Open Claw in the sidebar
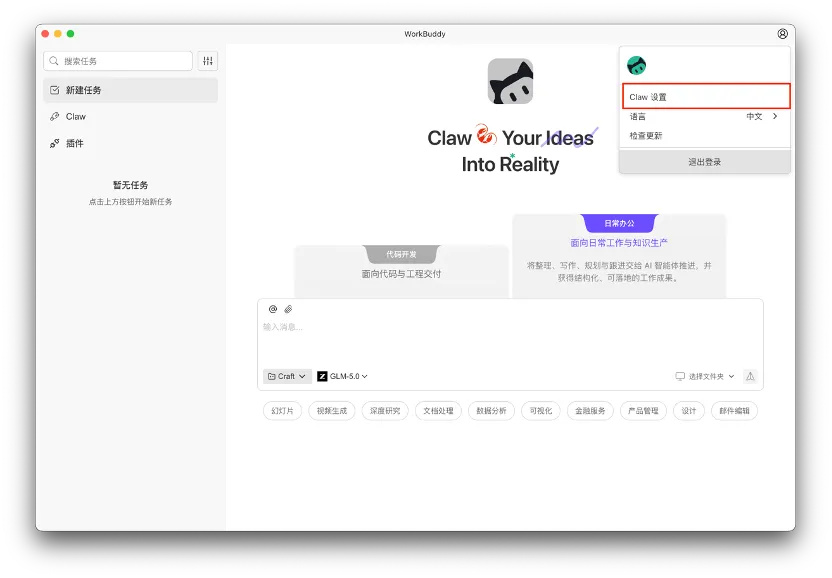Screen dimensions: 832x578 point(131,117)
